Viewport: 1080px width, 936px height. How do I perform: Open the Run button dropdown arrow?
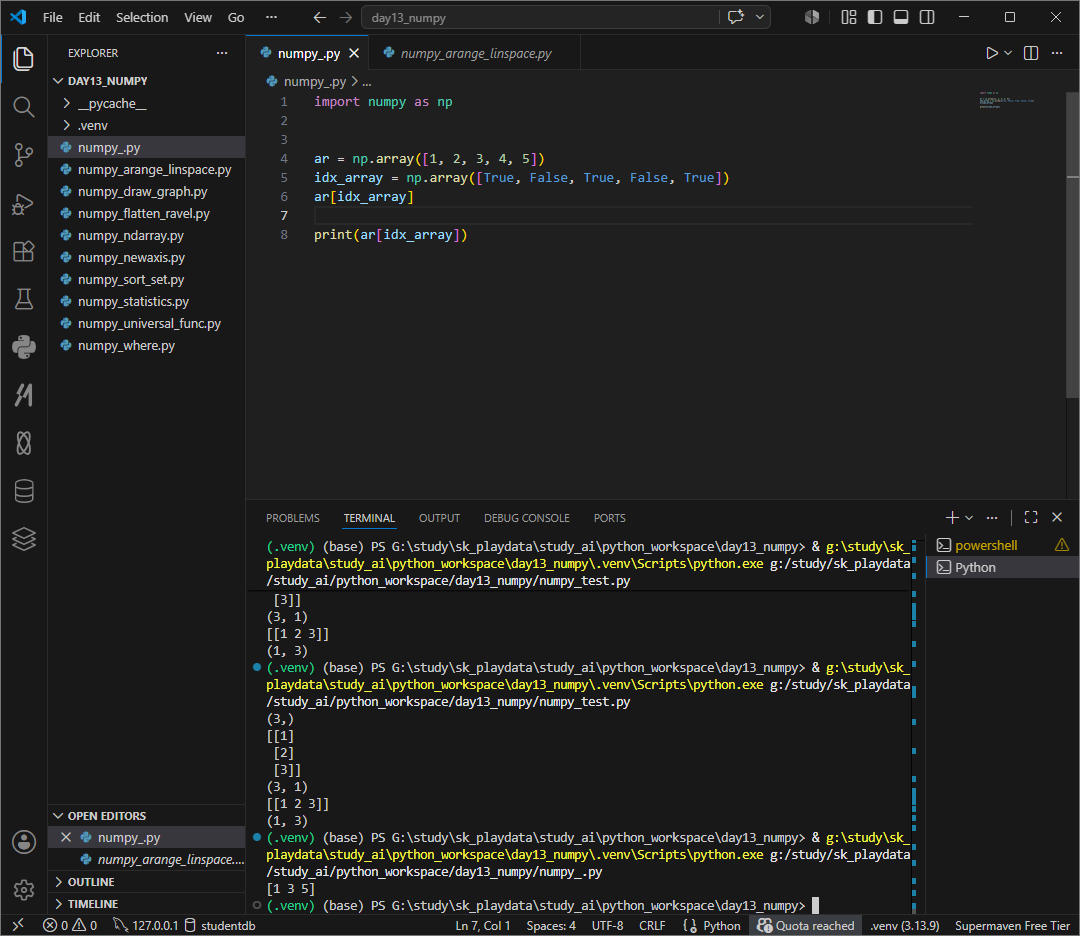point(1008,53)
